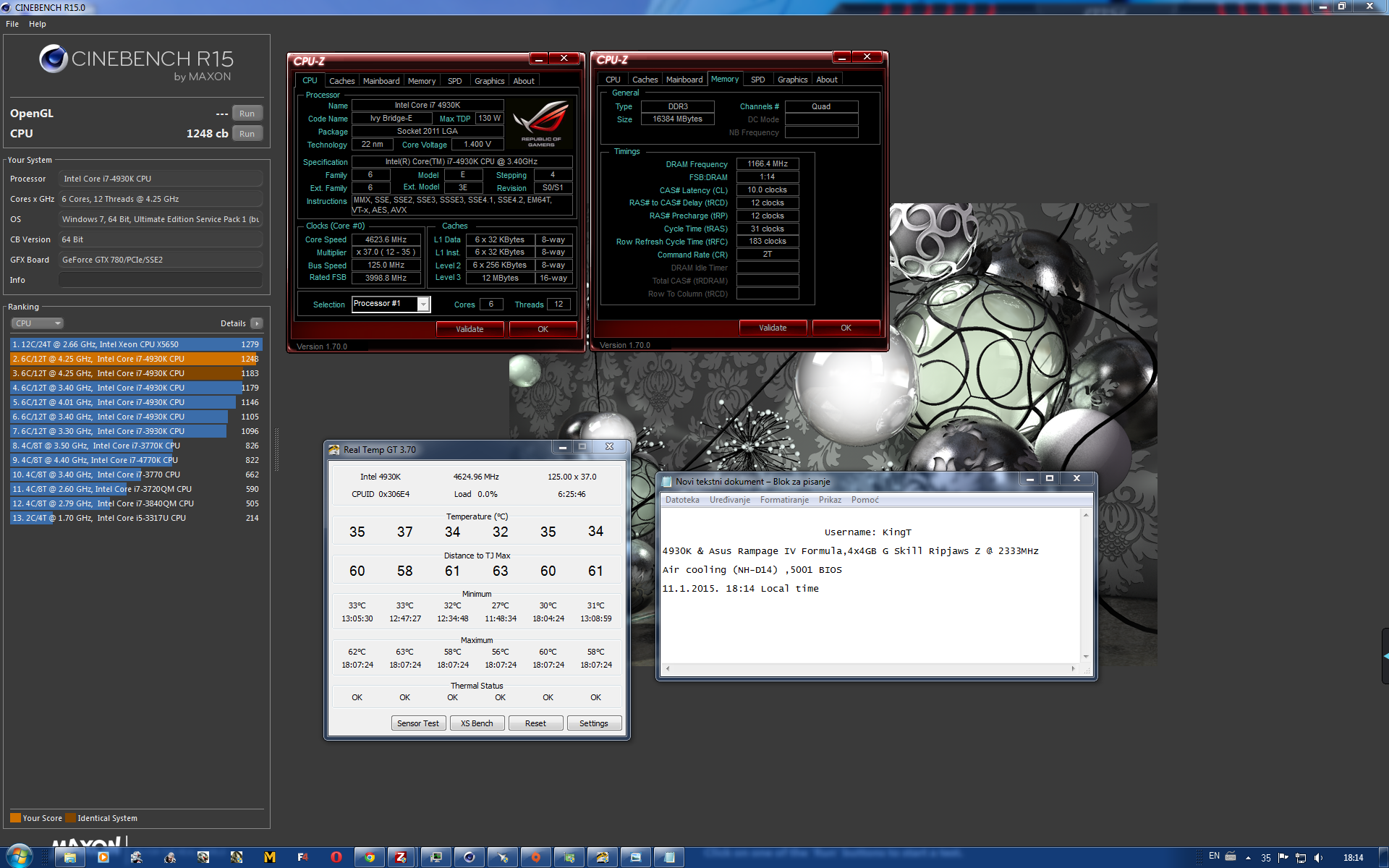The height and width of the screenshot is (868, 1389).
Task: Select ranking row with score 1183
Action: (x=136, y=373)
